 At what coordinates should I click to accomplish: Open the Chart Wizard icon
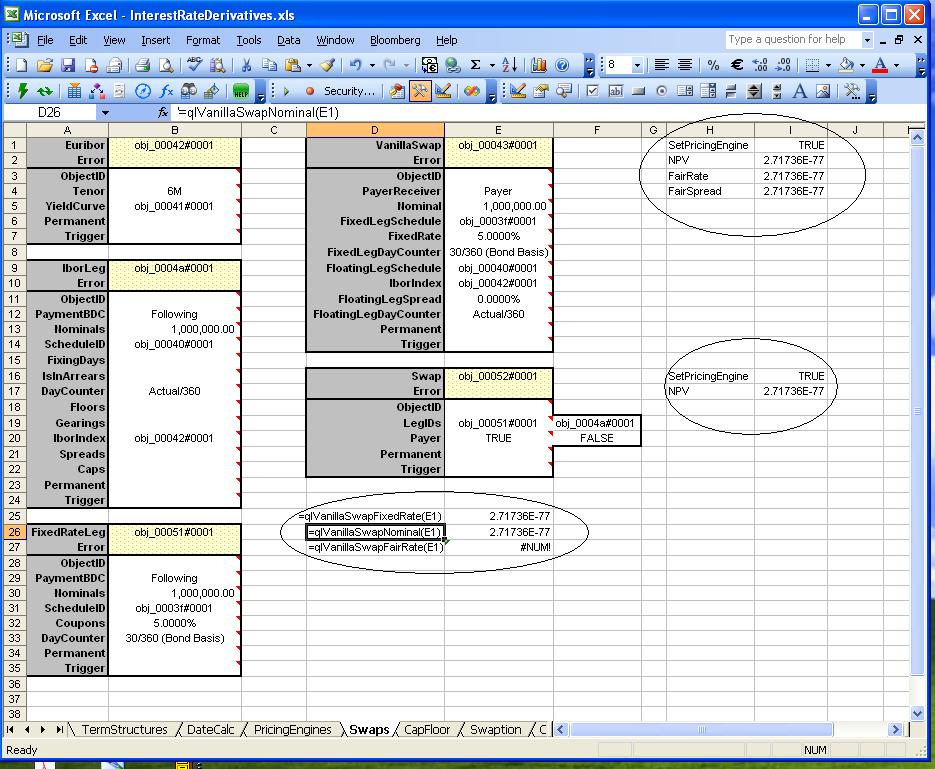click(539, 65)
